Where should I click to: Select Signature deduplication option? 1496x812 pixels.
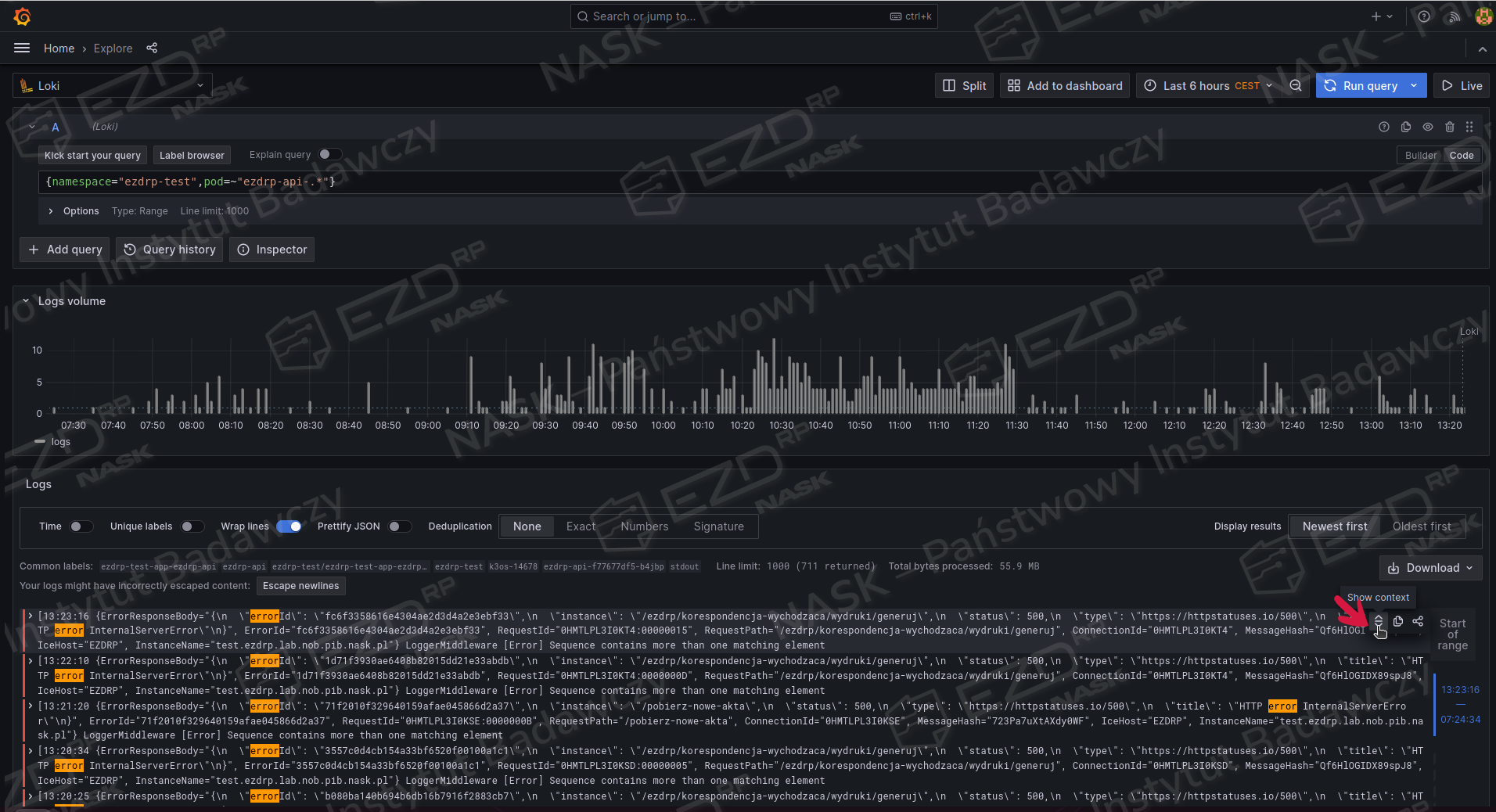pos(718,526)
